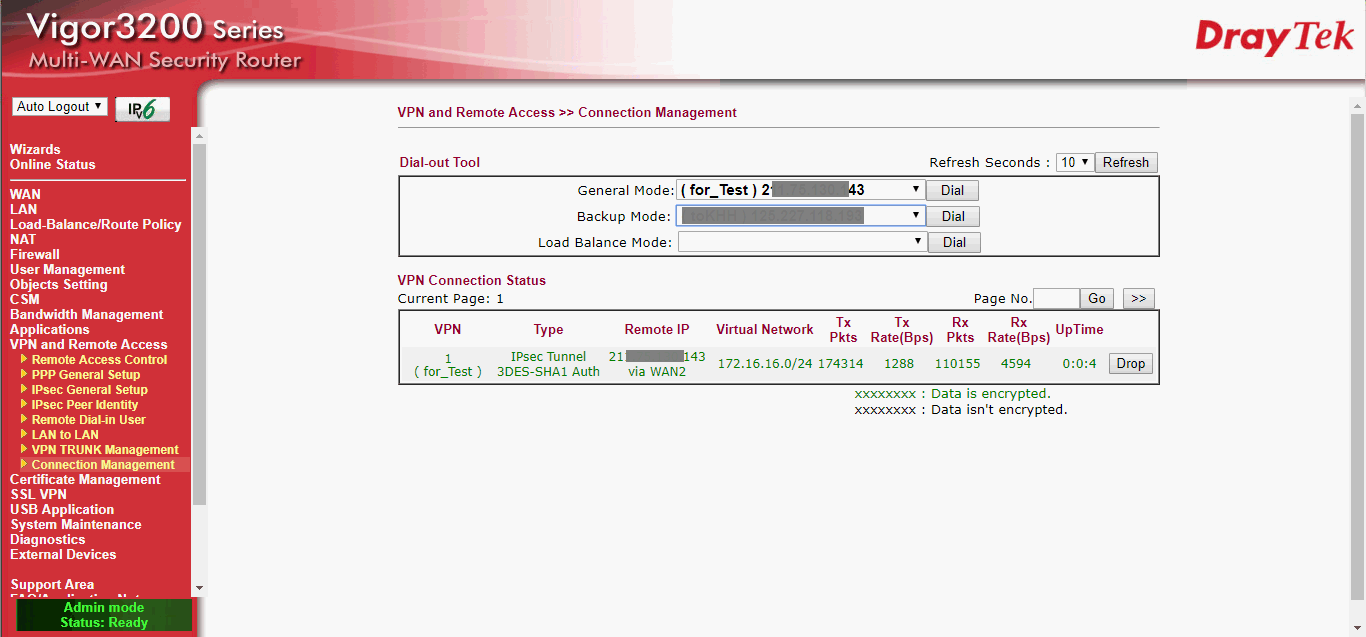Open the Applications menu

coord(50,329)
